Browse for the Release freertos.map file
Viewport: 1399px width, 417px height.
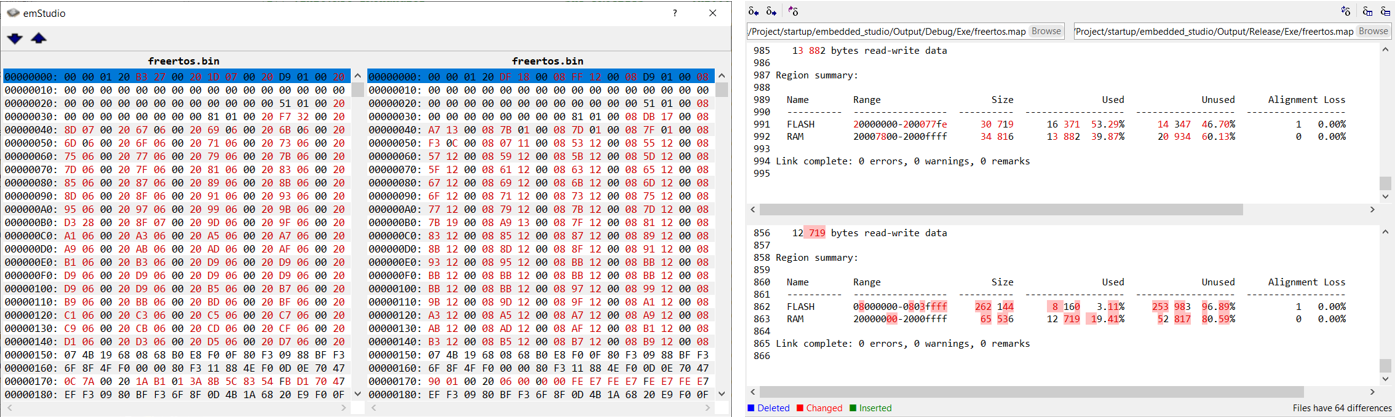point(1373,31)
